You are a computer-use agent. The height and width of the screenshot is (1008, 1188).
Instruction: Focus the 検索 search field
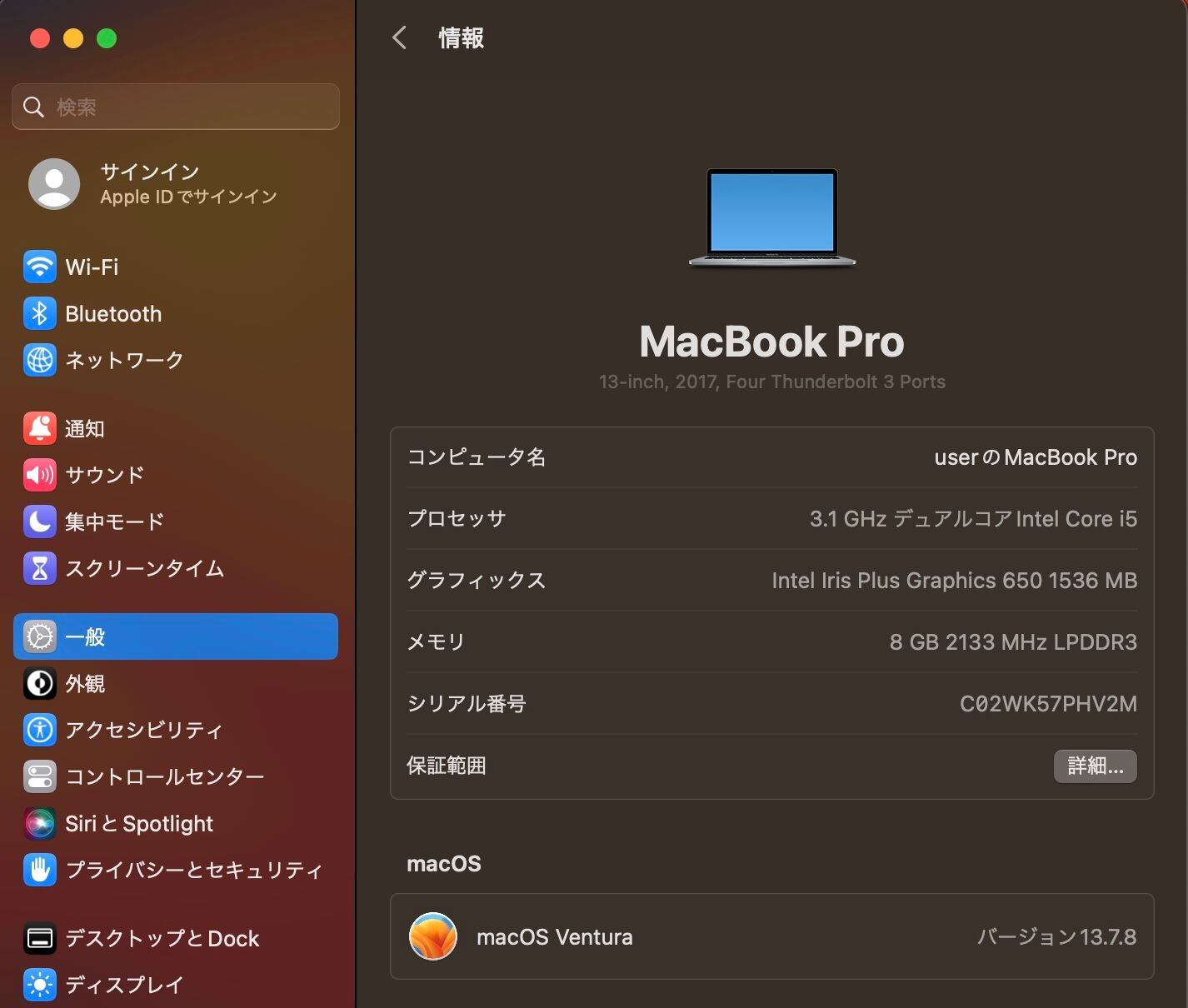(x=176, y=107)
